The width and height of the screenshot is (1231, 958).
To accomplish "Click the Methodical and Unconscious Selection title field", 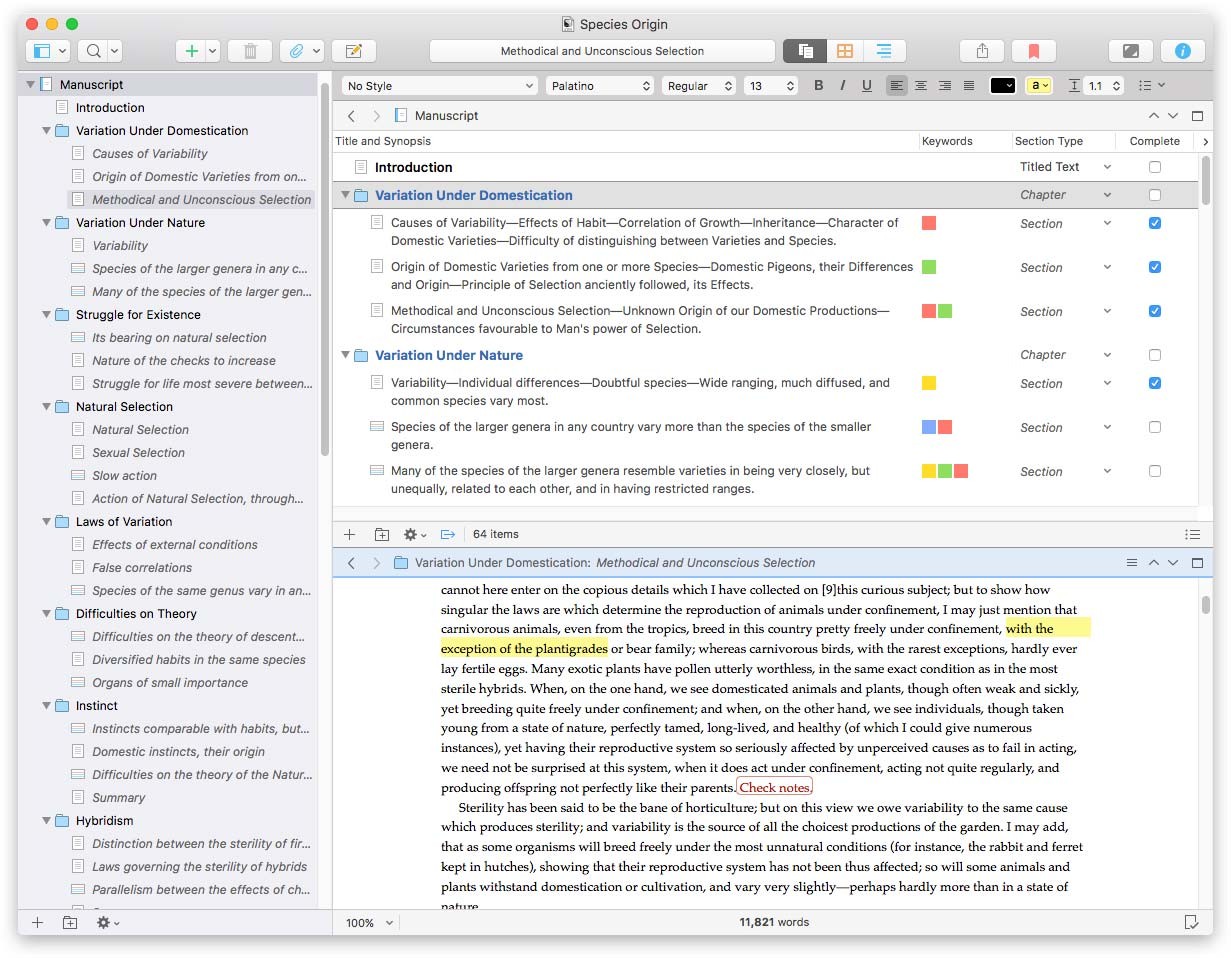I will [602, 51].
